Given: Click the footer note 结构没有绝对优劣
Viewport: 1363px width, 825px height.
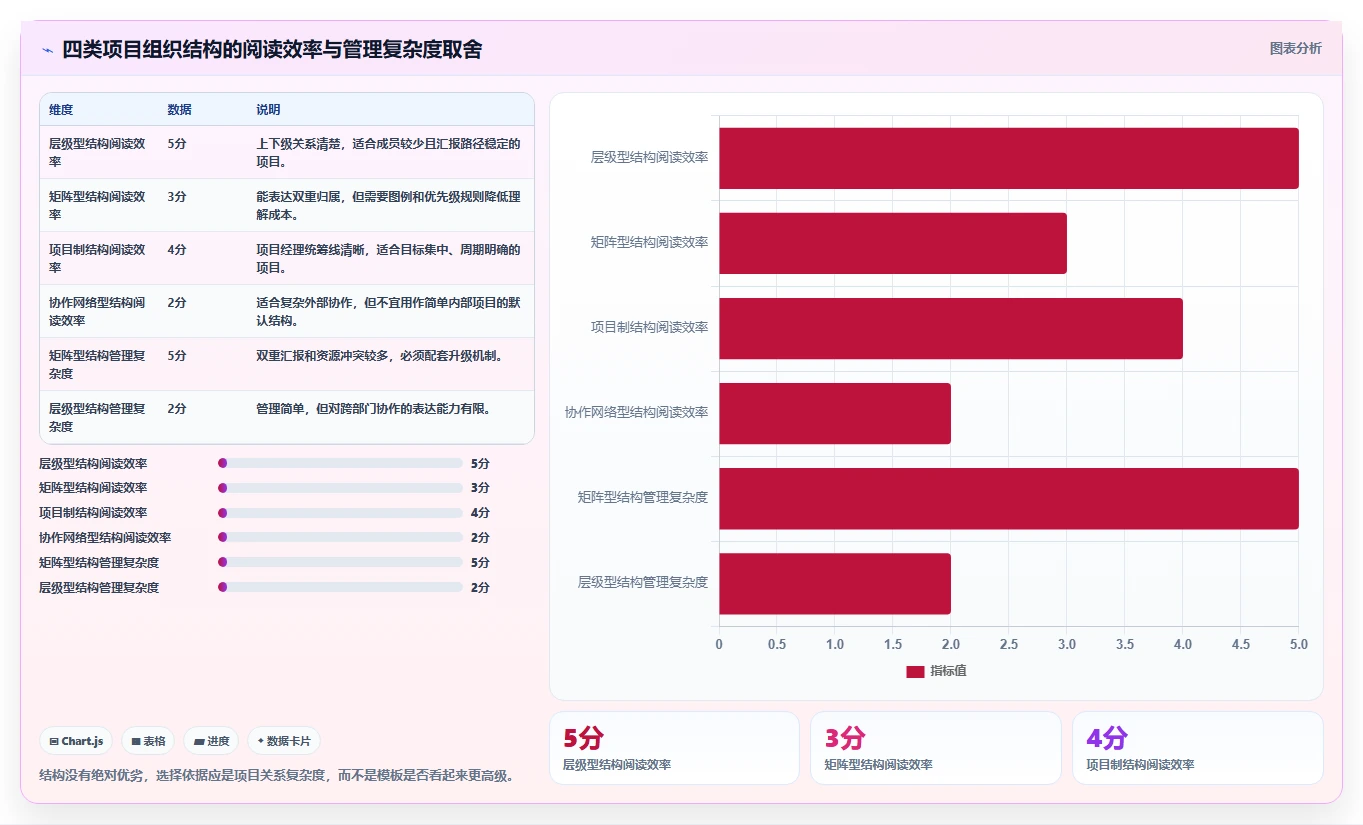Looking at the screenshot, I should pyautogui.click(x=276, y=775).
